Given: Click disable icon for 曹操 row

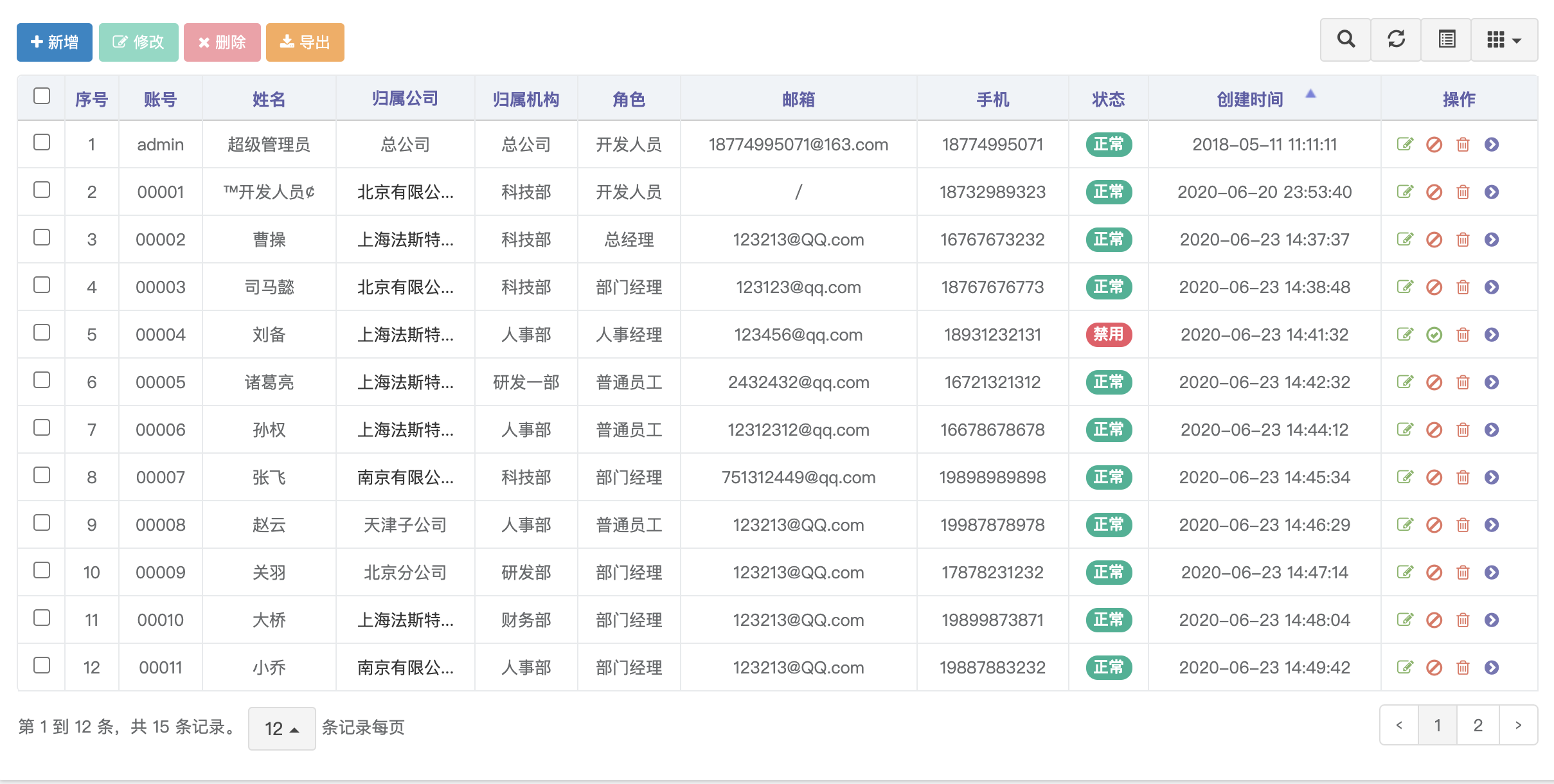Looking at the screenshot, I should (1434, 240).
